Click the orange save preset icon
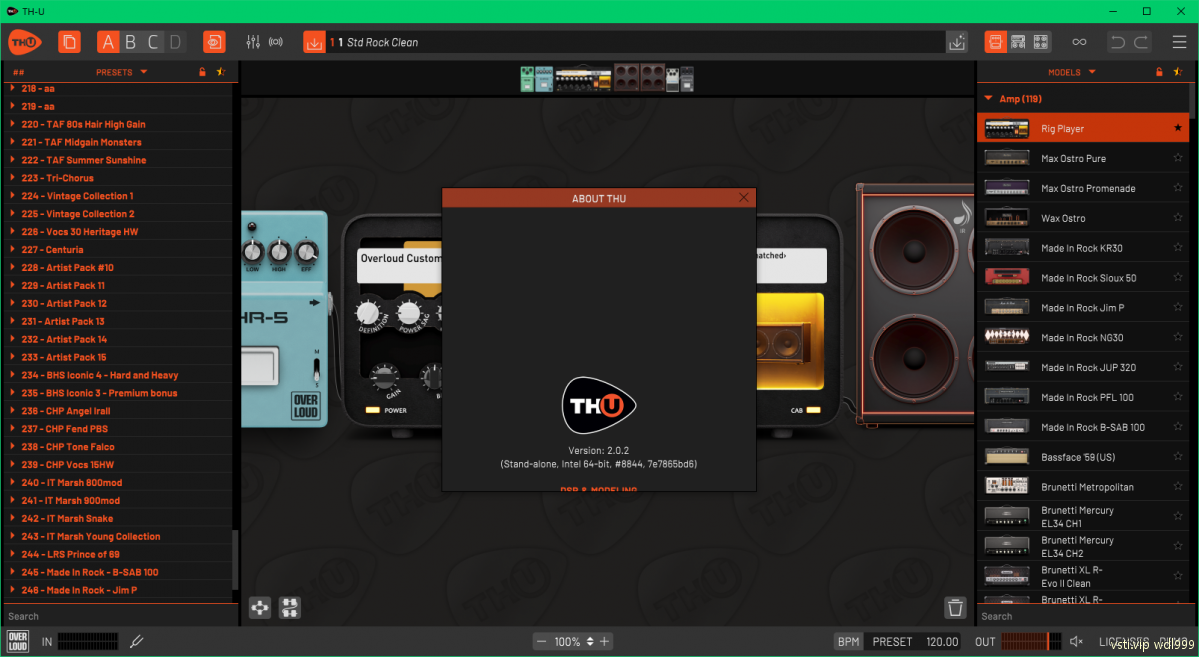This screenshot has width=1199, height=657. [314, 42]
